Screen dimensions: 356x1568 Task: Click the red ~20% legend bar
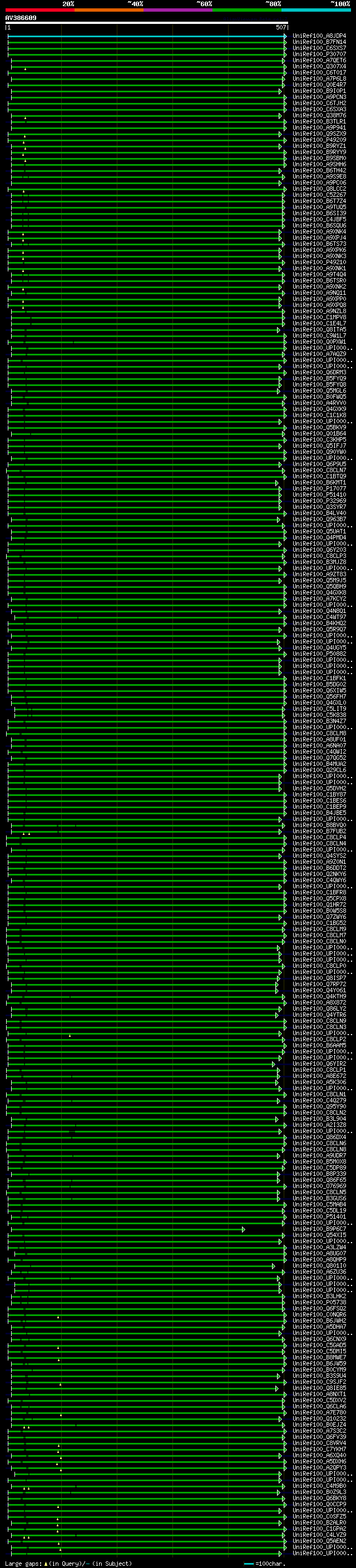[x=39, y=10]
